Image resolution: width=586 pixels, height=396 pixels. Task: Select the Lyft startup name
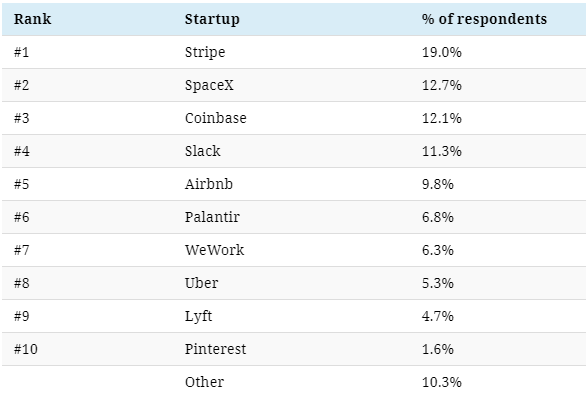pyautogui.click(x=198, y=316)
